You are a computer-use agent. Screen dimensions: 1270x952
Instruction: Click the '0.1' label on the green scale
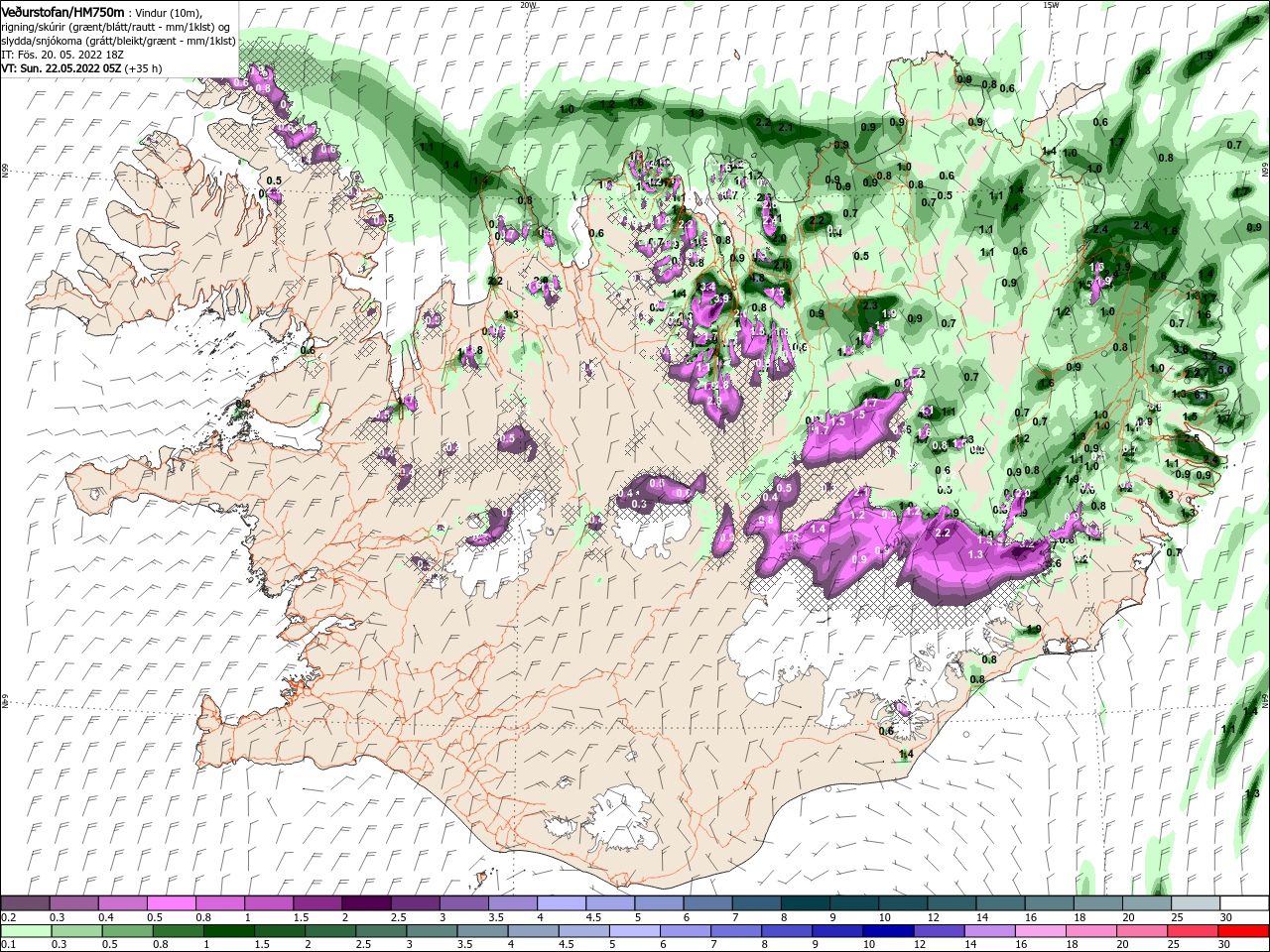8,945
